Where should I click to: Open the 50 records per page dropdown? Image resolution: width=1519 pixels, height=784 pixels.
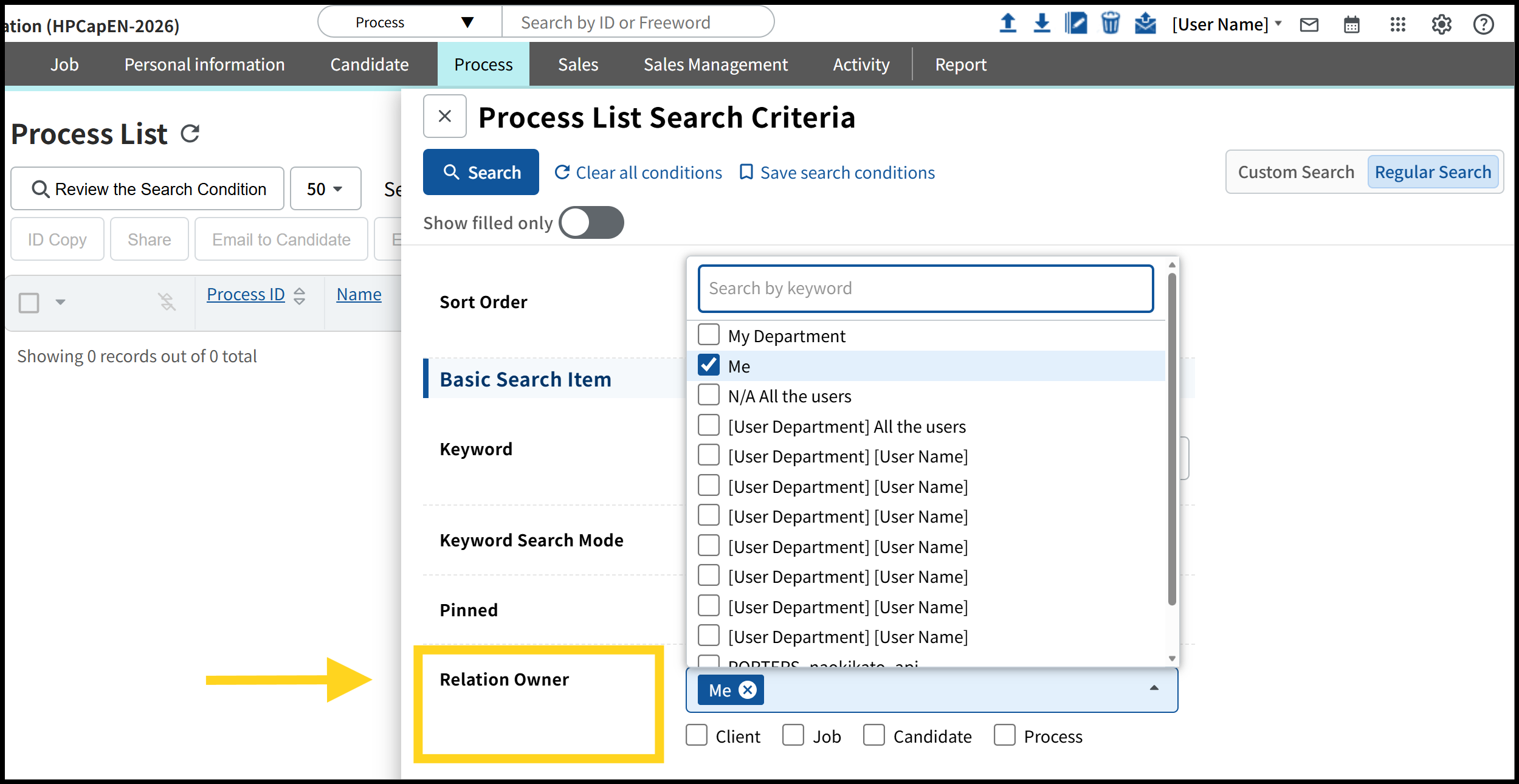325,189
